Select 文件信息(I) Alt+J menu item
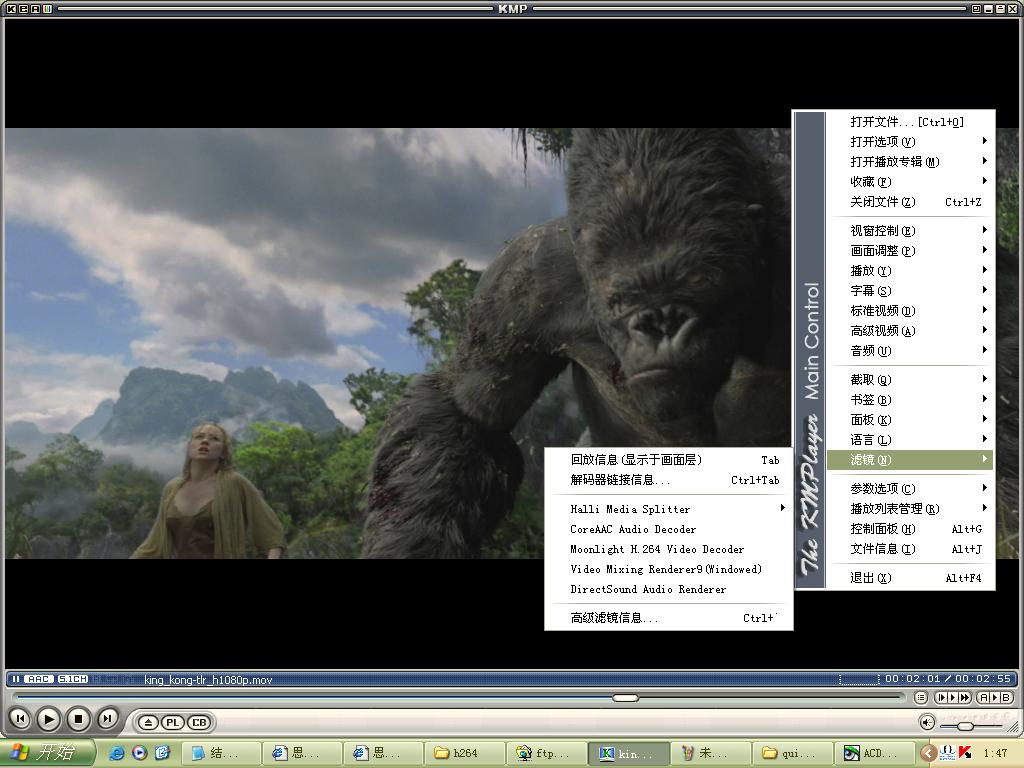This screenshot has width=1024, height=768. 910,549
